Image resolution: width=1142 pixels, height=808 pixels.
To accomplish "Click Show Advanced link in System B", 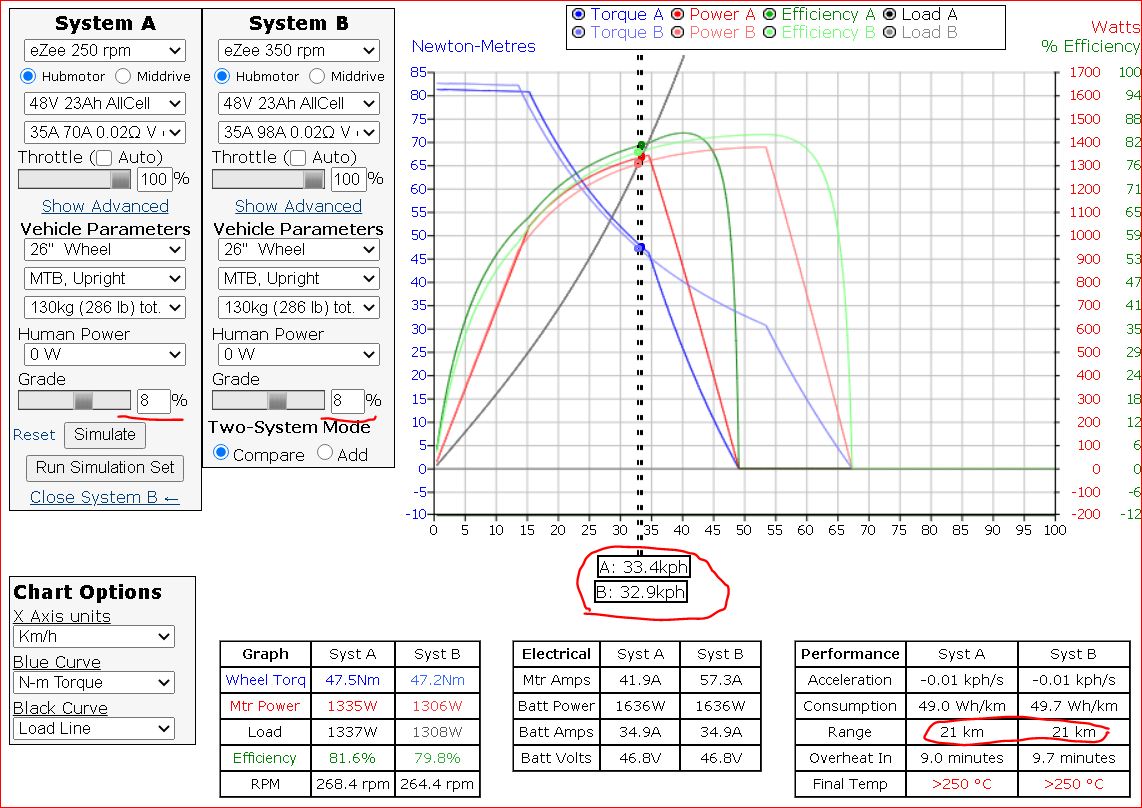I will coord(298,206).
